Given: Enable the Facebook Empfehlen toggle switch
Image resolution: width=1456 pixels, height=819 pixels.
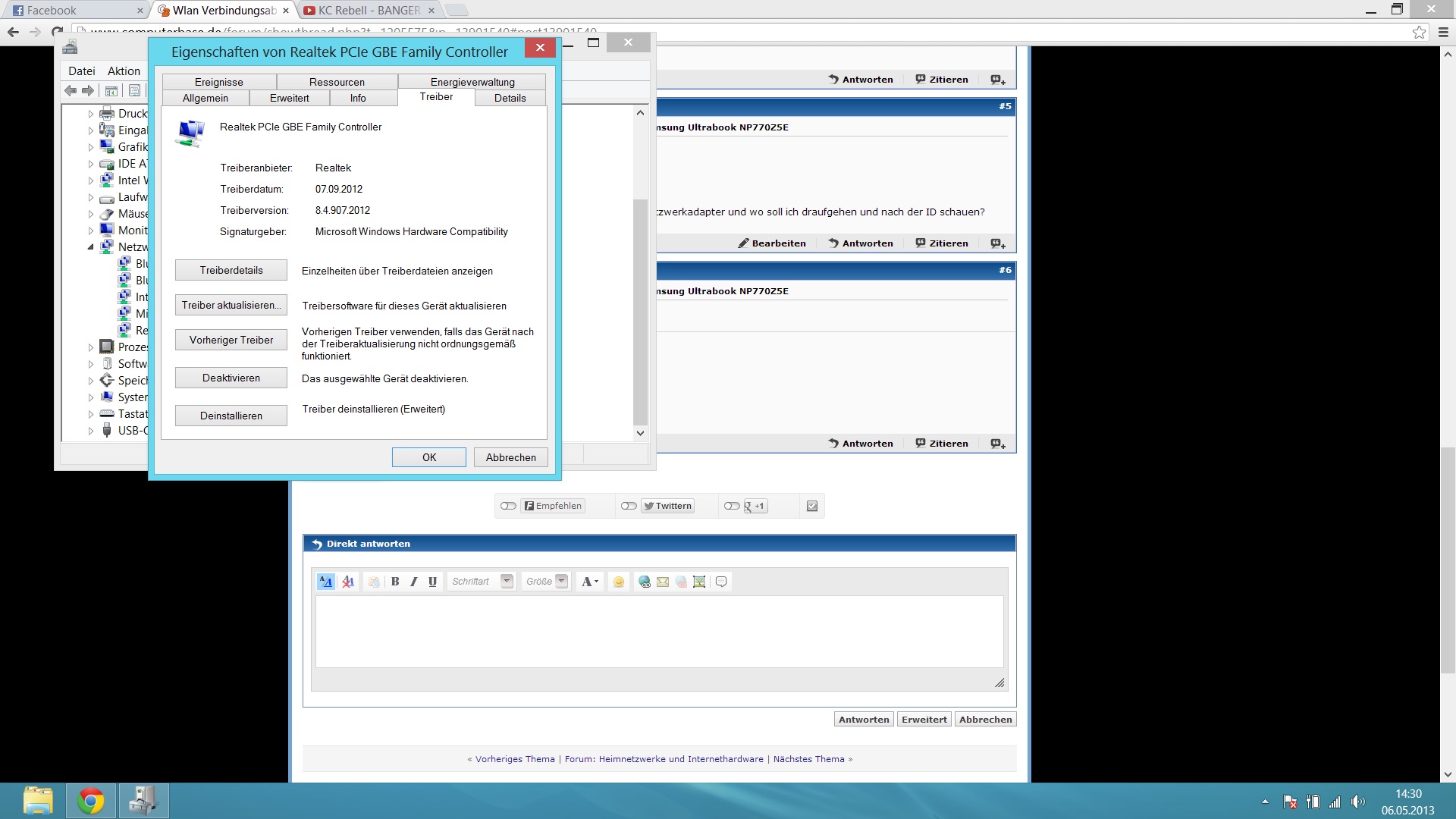Looking at the screenshot, I should click(x=508, y=506).
